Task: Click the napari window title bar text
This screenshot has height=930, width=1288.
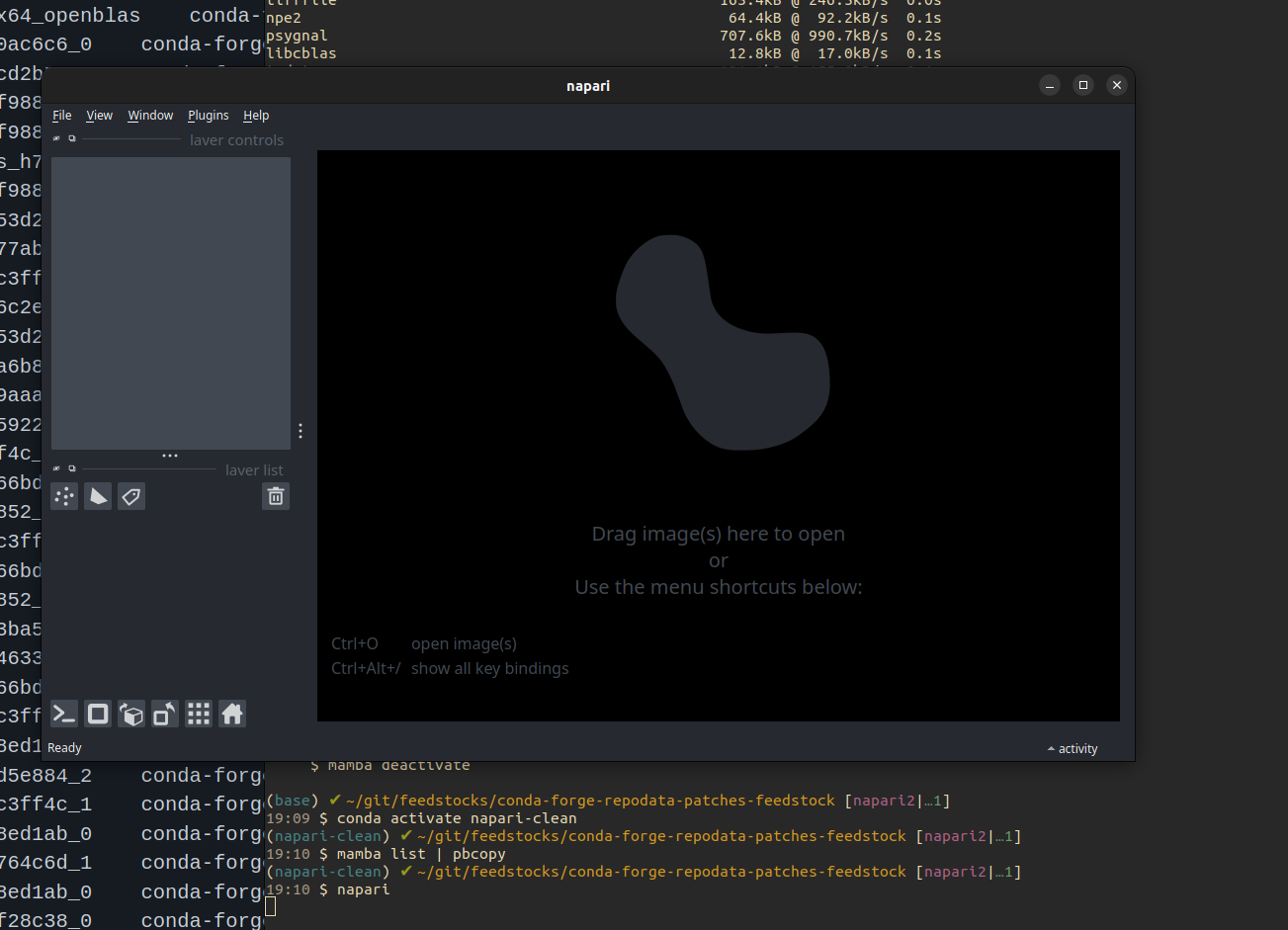Action: (588, 86)
